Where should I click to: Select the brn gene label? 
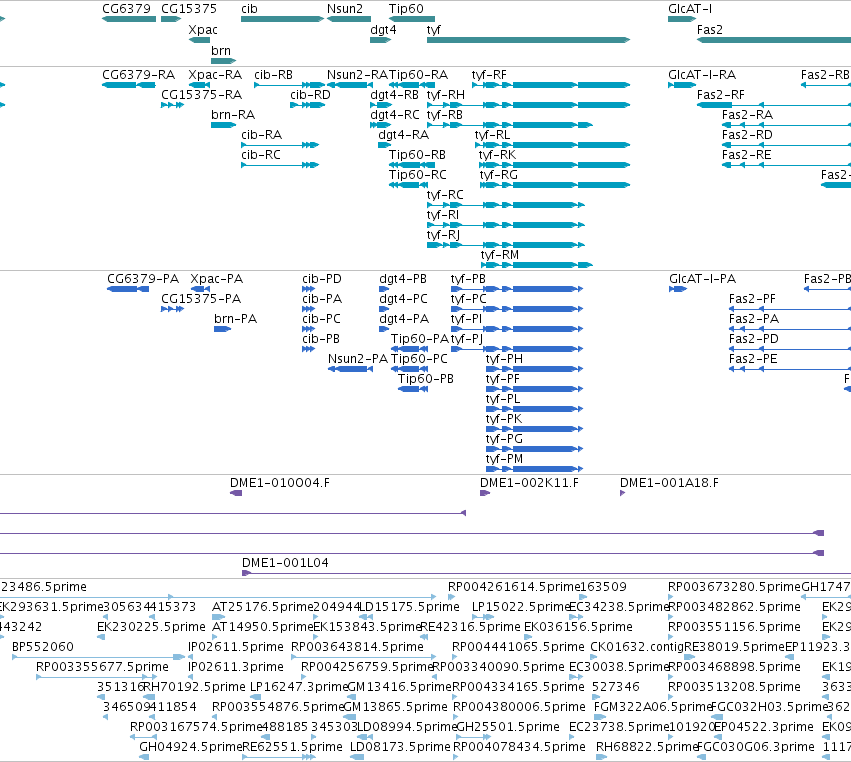point(221,50)
